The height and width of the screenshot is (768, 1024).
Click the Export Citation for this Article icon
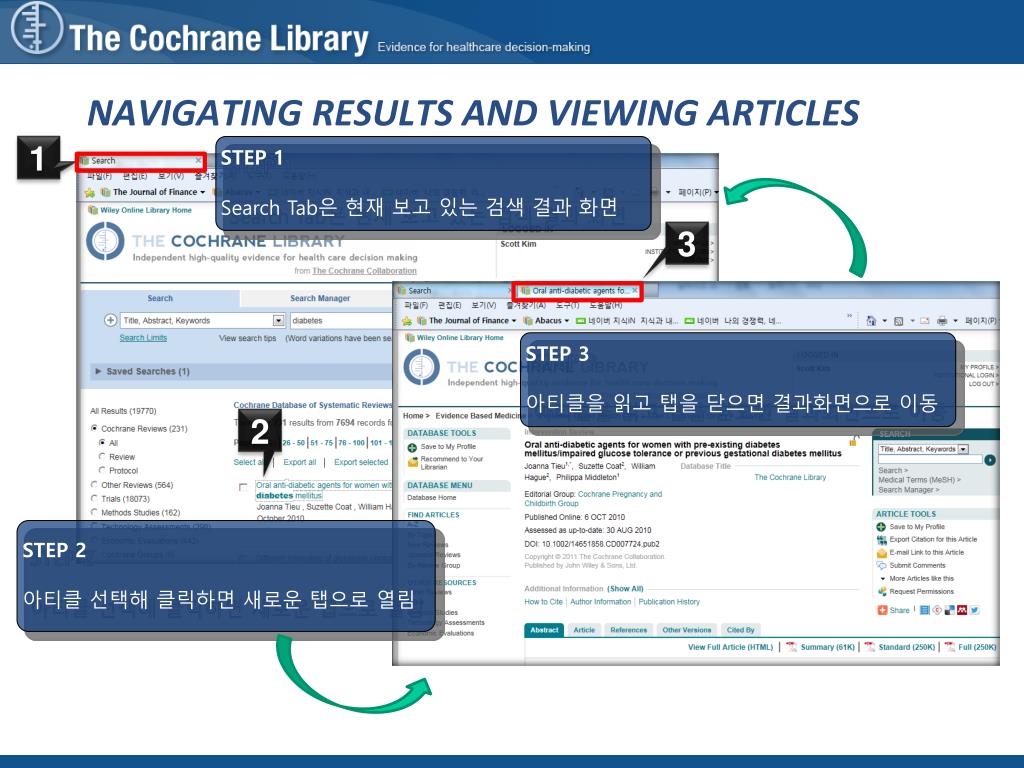pos(881,539)
